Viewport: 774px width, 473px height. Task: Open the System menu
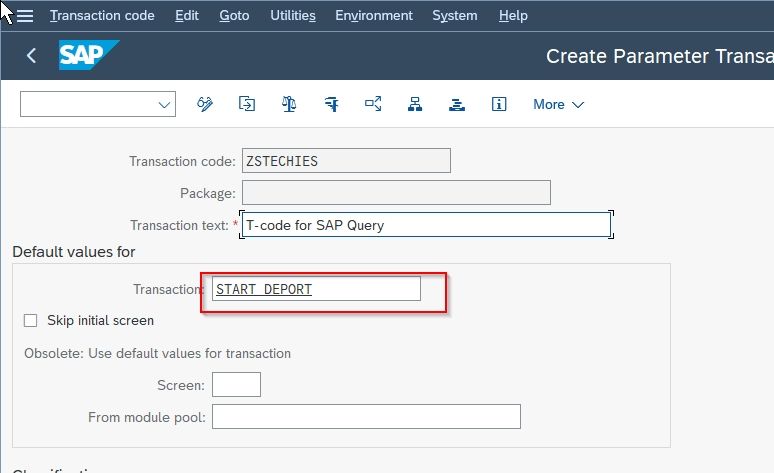click(455, 16)
